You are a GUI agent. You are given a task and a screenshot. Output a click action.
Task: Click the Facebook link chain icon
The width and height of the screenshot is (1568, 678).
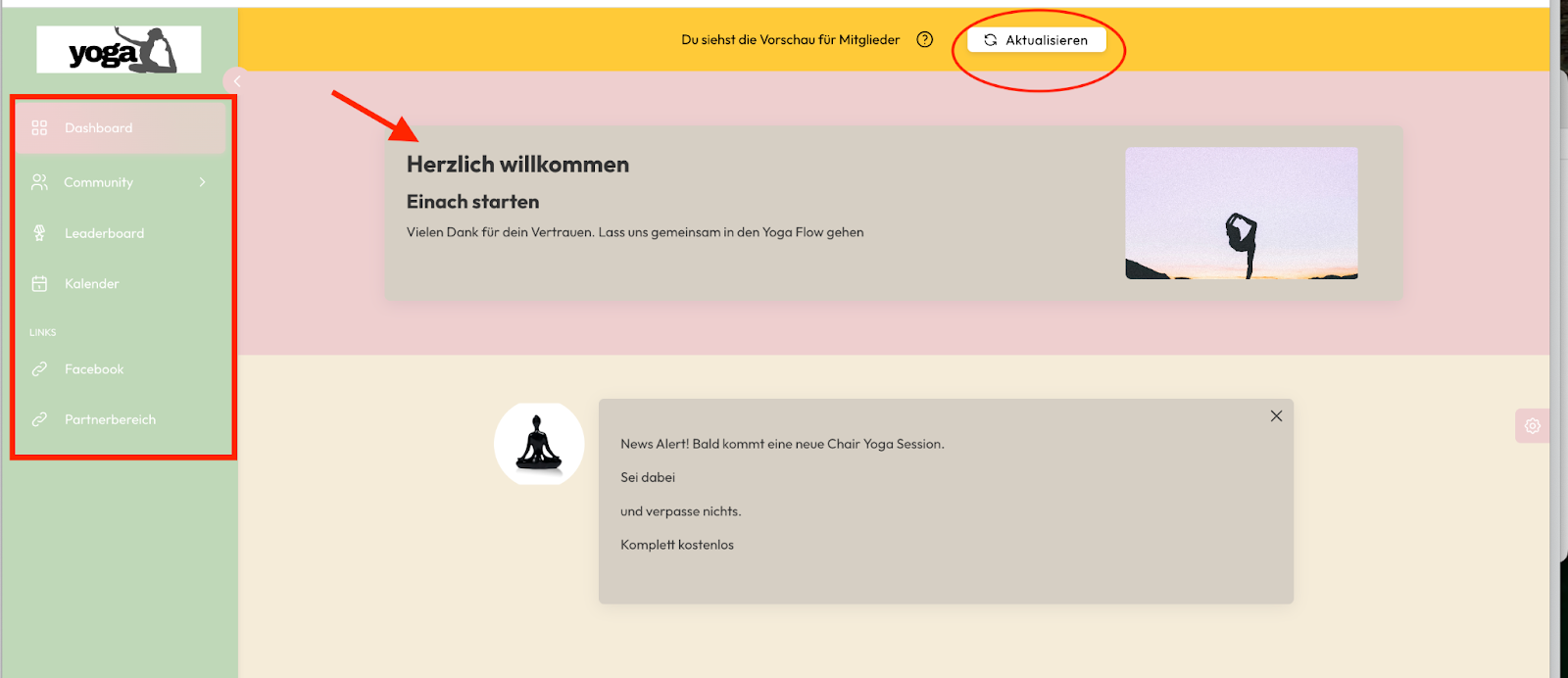(39, 369)
